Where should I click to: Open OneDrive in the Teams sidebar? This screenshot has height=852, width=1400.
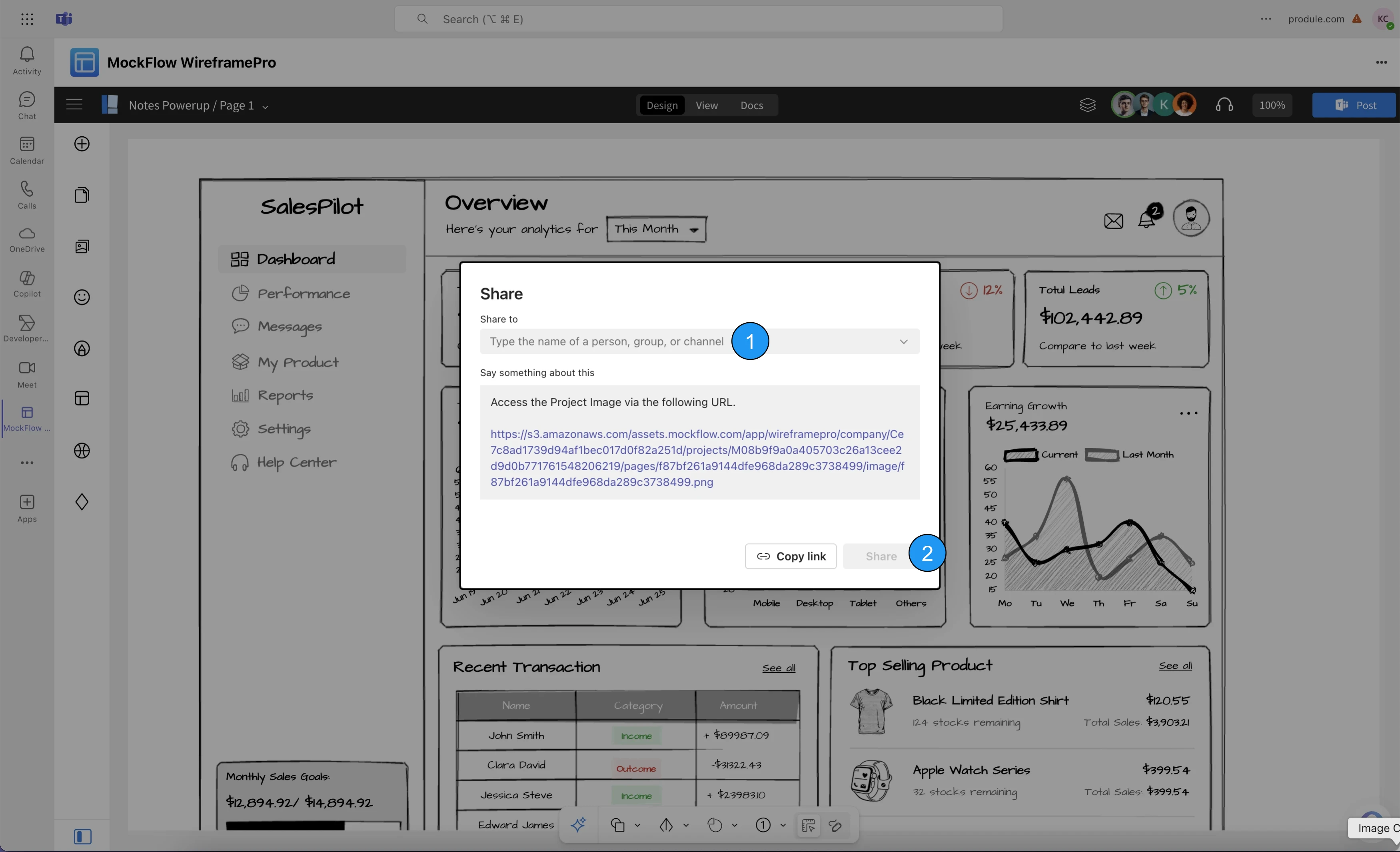(27, 240)
